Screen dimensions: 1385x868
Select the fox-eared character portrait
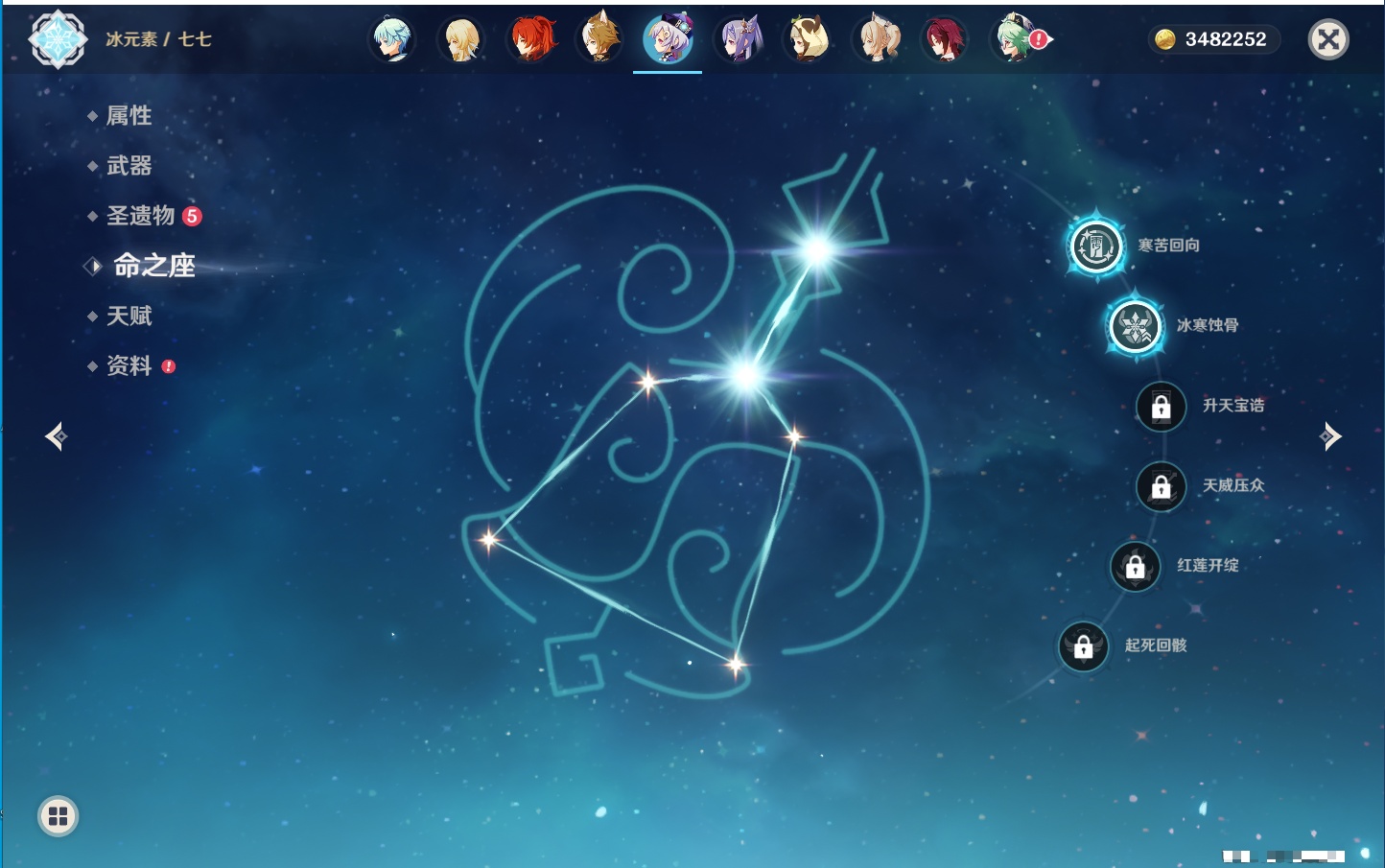coord(599,39)
